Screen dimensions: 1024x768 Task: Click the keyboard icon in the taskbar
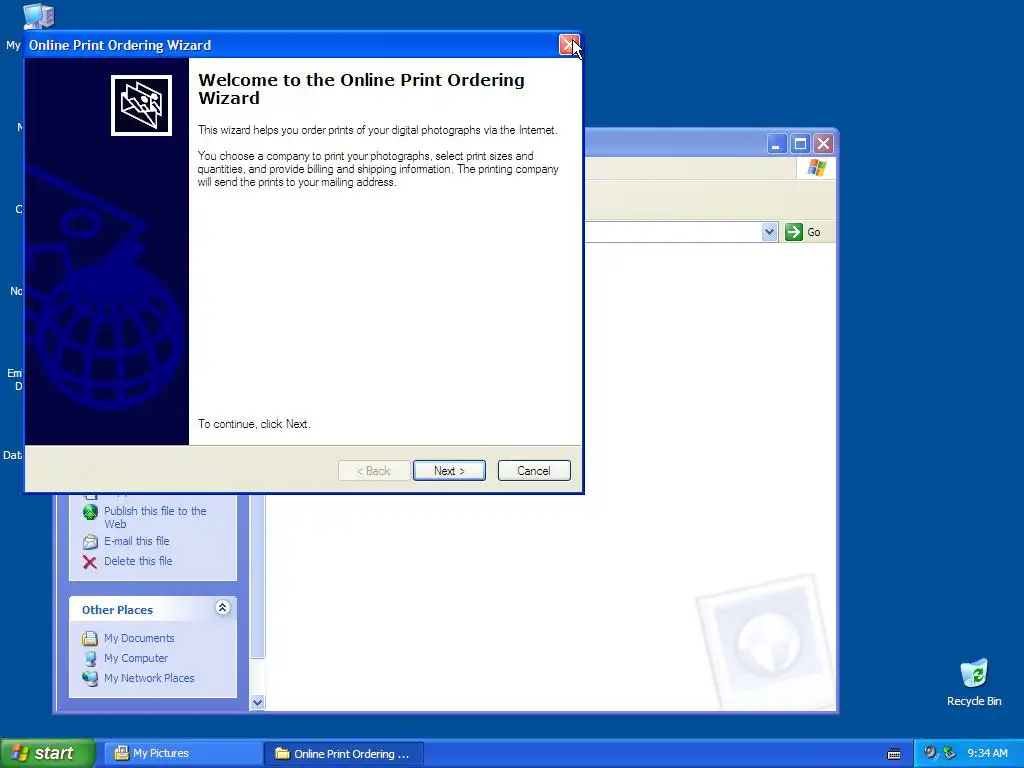[x=894, y=754]
